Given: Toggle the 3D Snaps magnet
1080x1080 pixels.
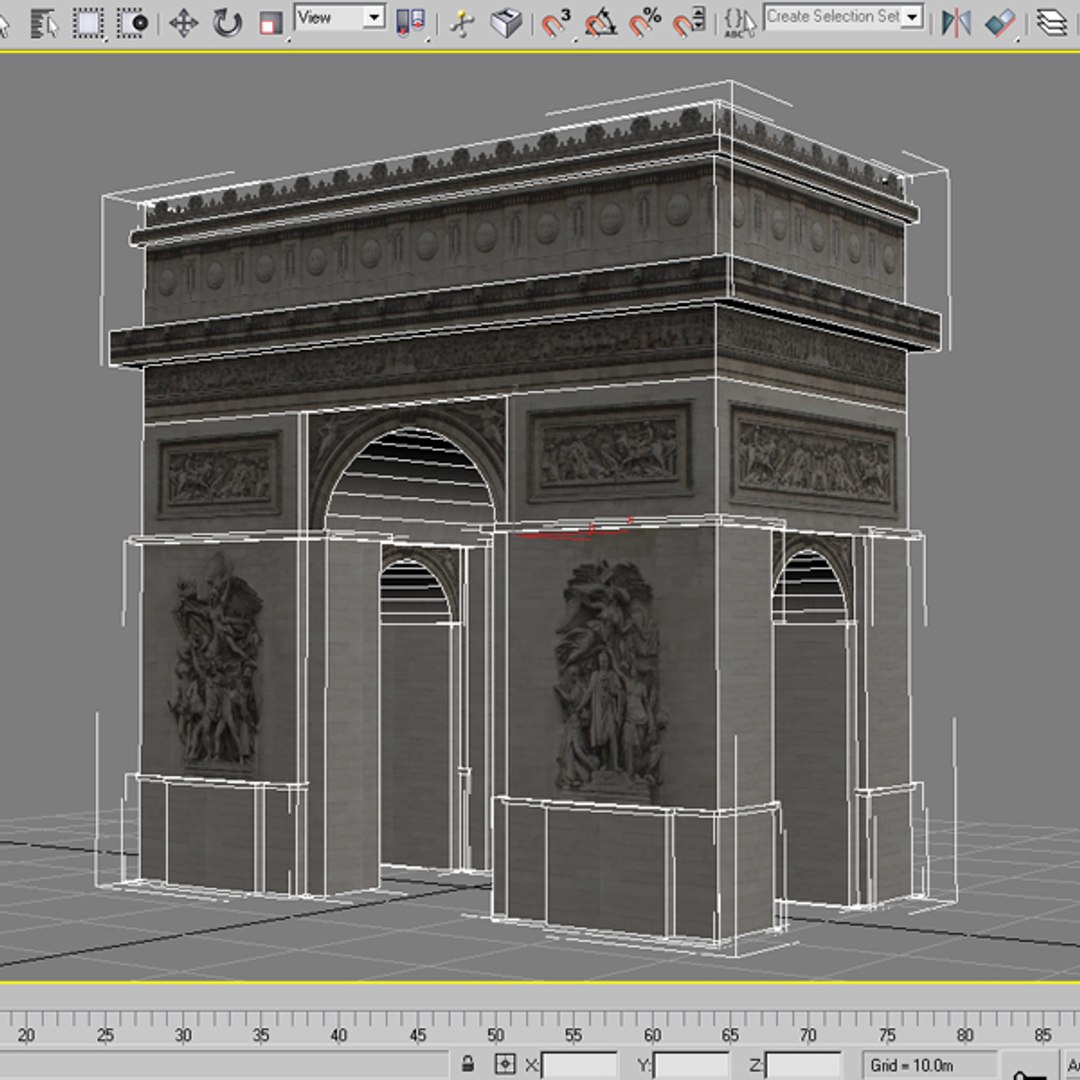Looking at the screenshot, I should pyautogui.click(x=557, y=23).
